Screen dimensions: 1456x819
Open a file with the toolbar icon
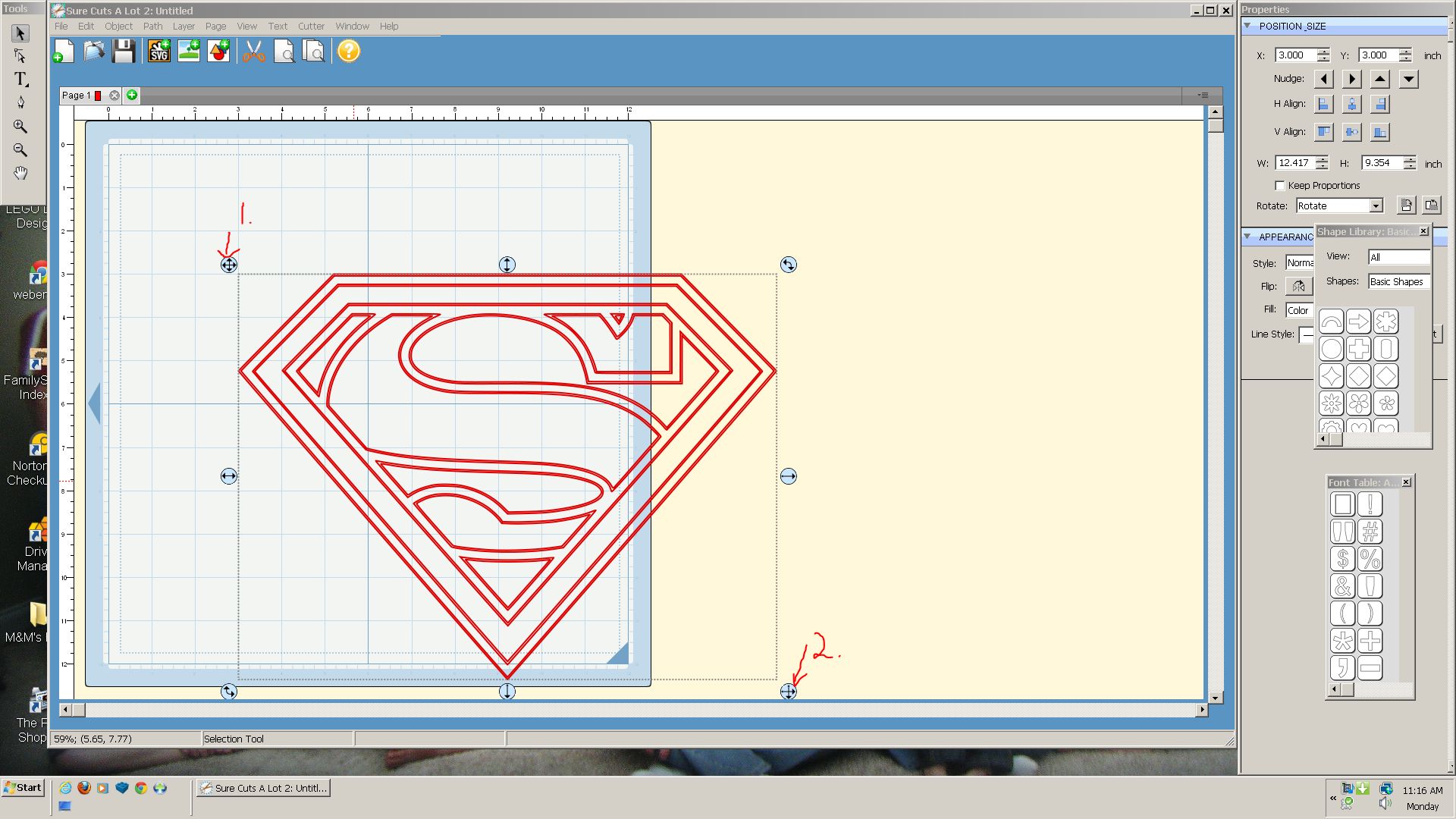coord(94,52)
